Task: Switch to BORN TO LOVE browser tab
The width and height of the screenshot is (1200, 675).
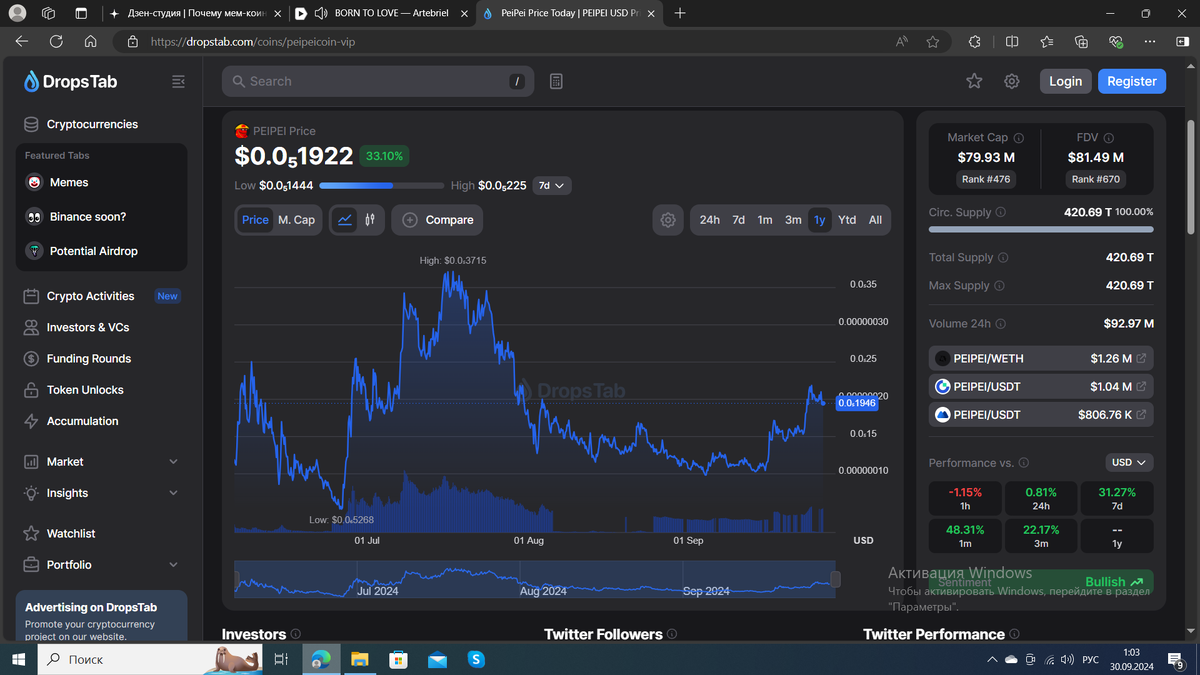Action: tap(380, 14)
